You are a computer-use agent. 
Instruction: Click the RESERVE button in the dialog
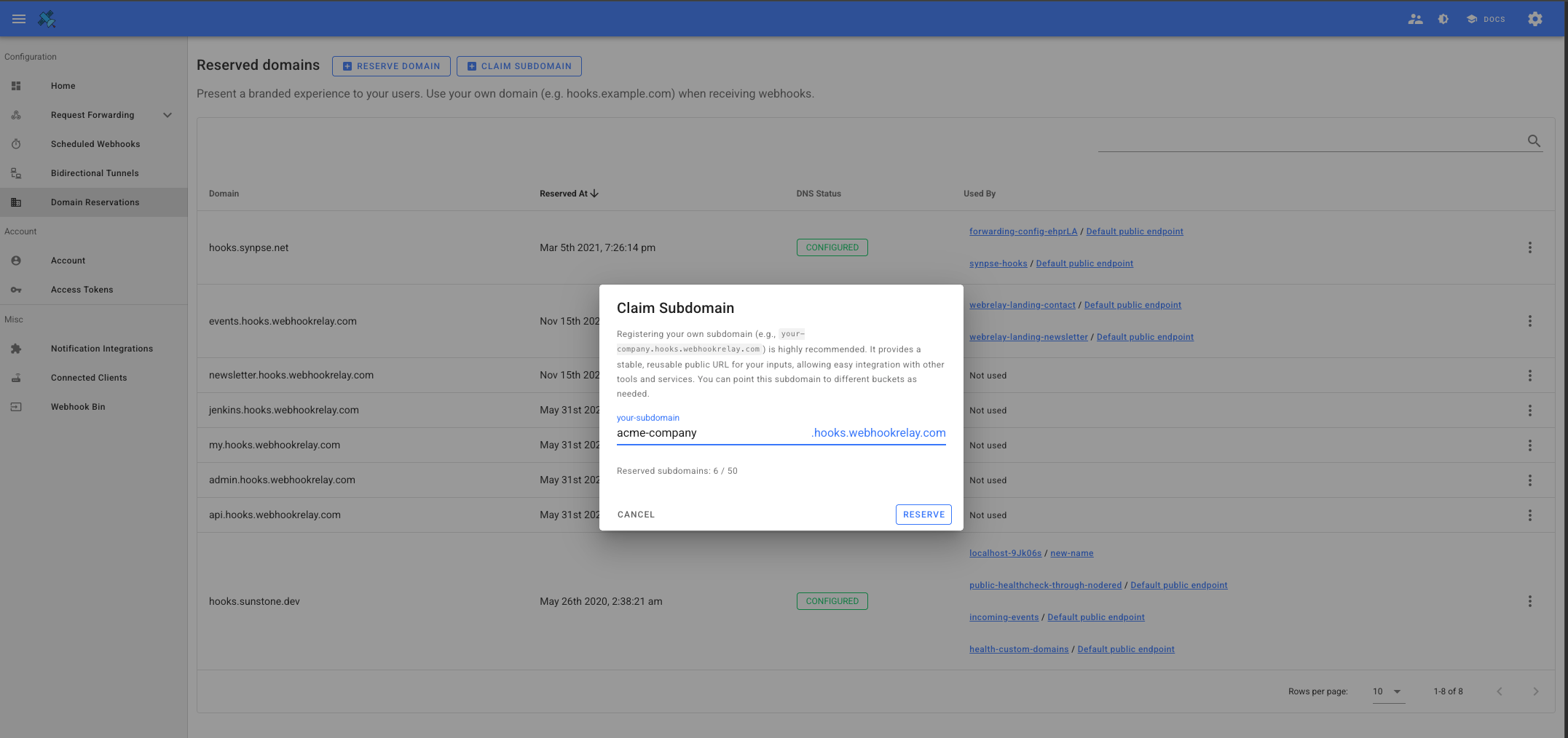pyautogui.click(x=923, y=514)
